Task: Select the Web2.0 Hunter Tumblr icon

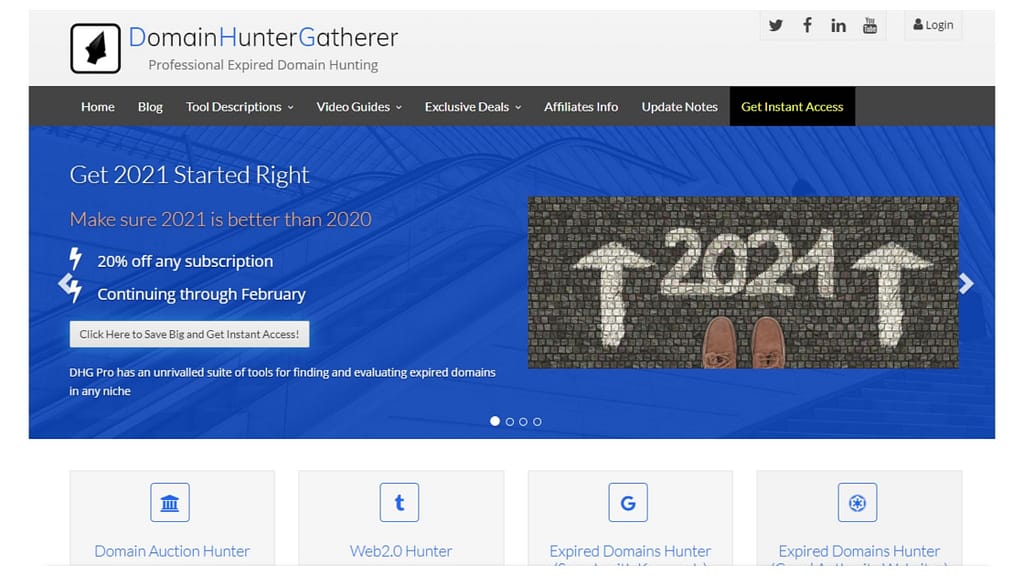Action: [399, 503]
